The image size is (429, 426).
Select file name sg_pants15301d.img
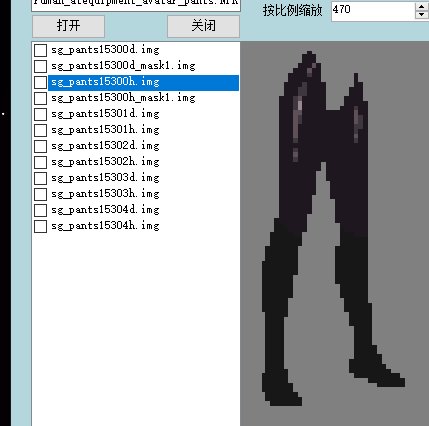[105, 114]
